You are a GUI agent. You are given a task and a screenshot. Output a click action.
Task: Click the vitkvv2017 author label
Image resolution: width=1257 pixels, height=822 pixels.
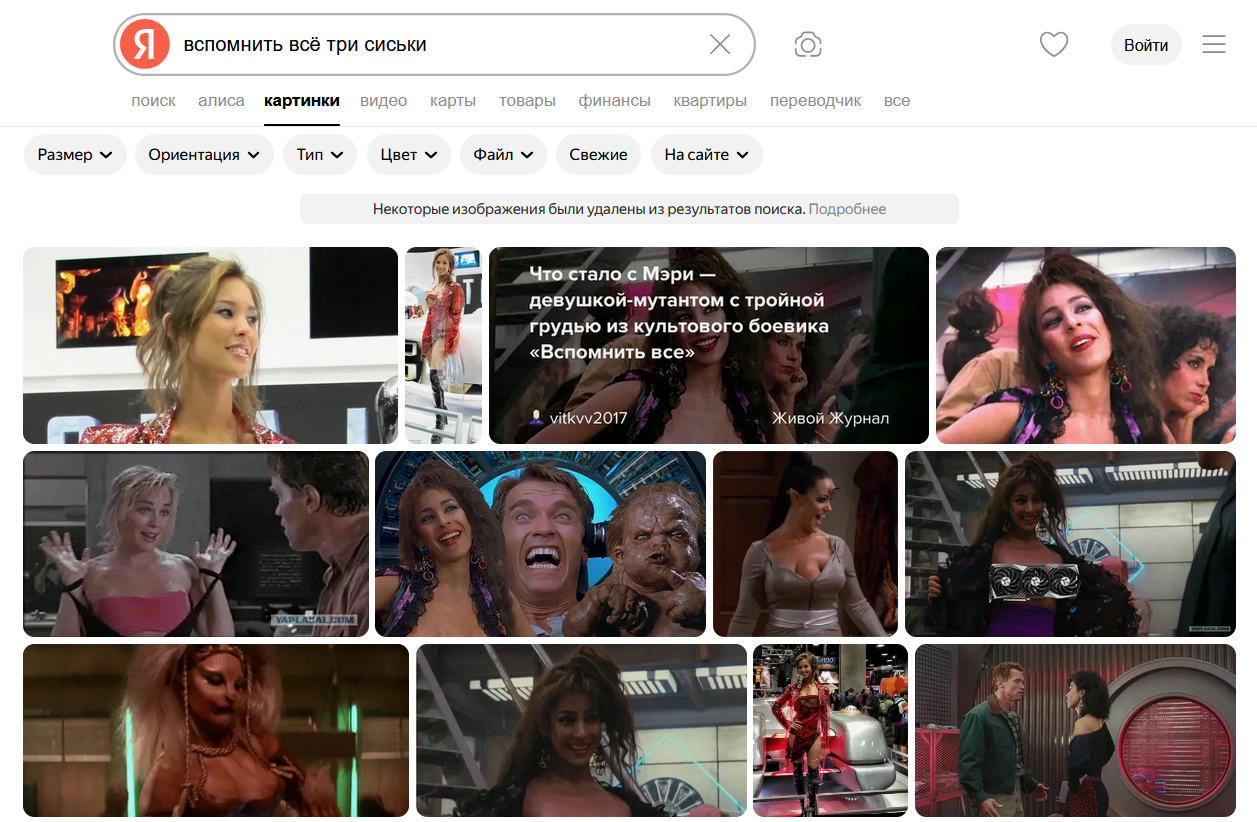pos(588,418)
